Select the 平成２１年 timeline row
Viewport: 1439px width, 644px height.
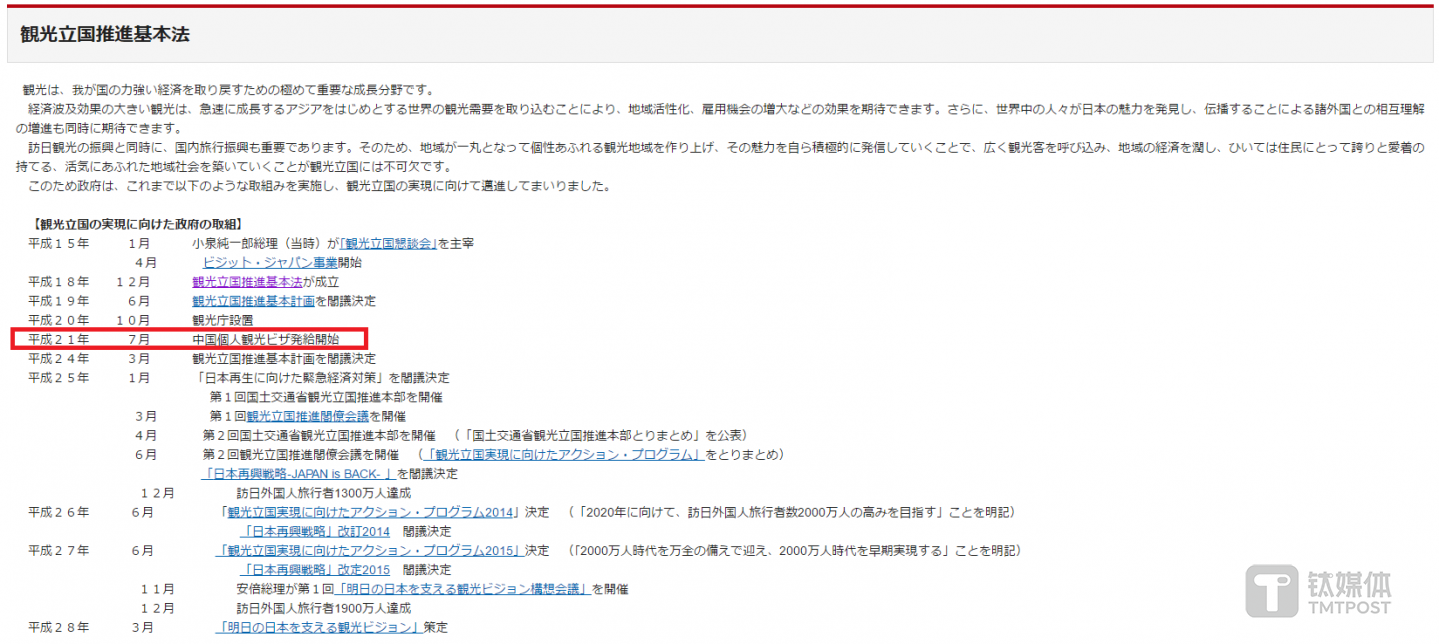58,339
